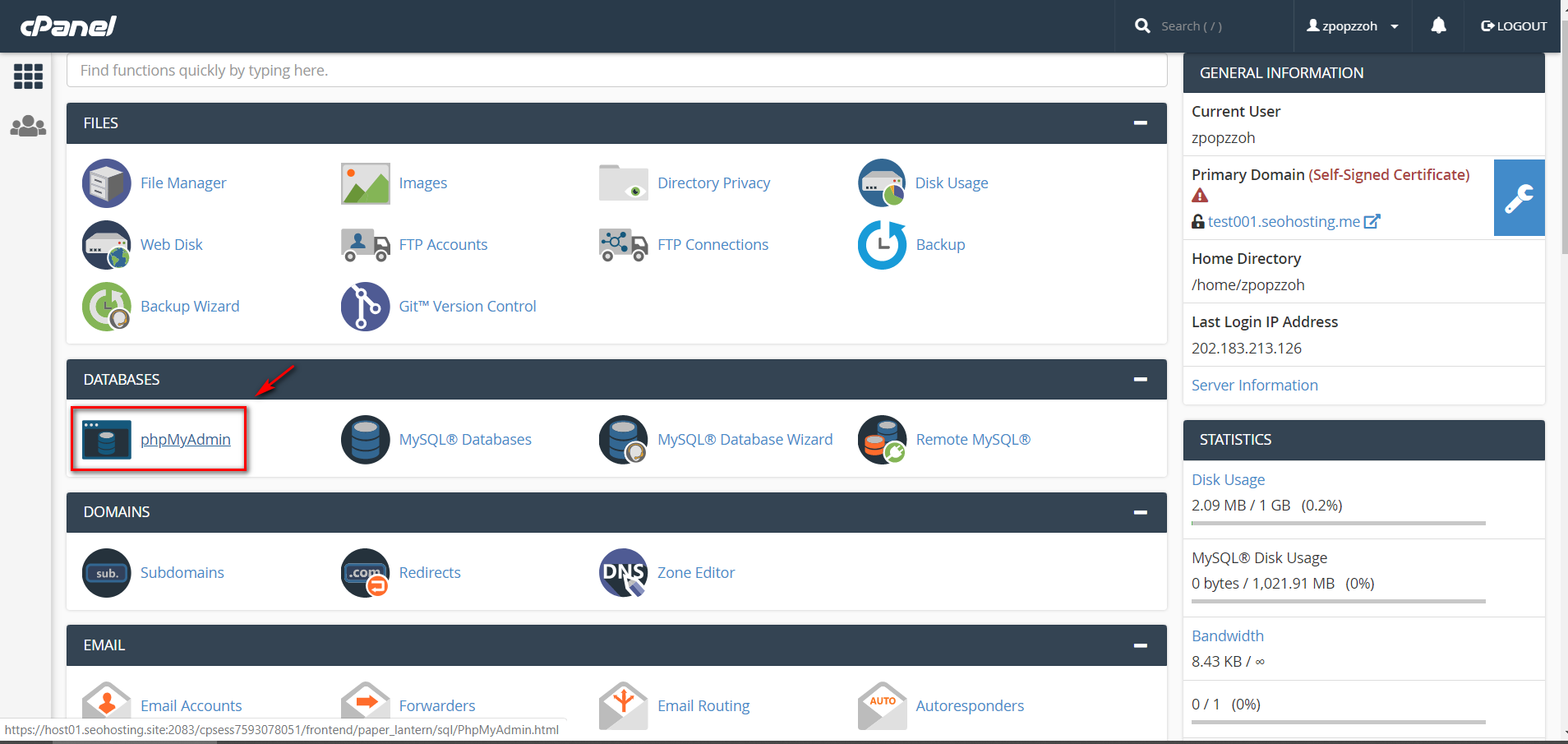Focus the header Search field
The height and width of the screenshot is (744, 1568).
(1220, 26)
